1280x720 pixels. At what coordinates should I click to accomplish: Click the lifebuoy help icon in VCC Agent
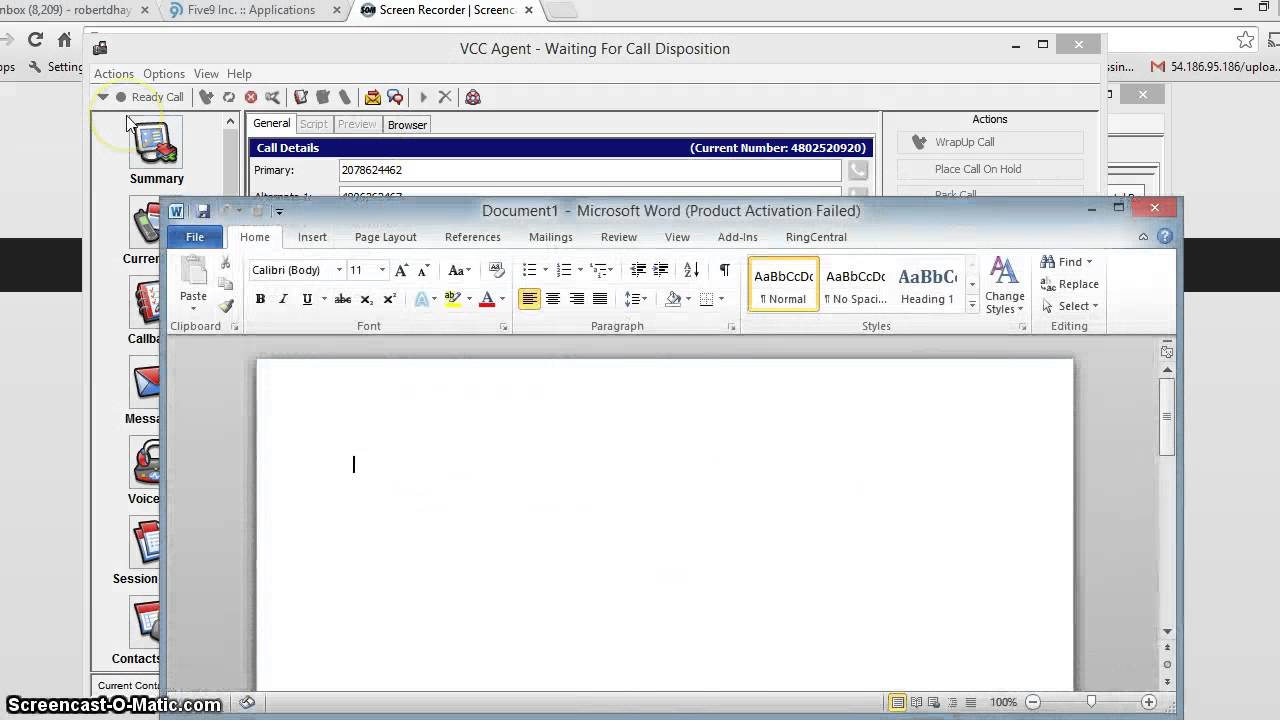click(473, 97)
